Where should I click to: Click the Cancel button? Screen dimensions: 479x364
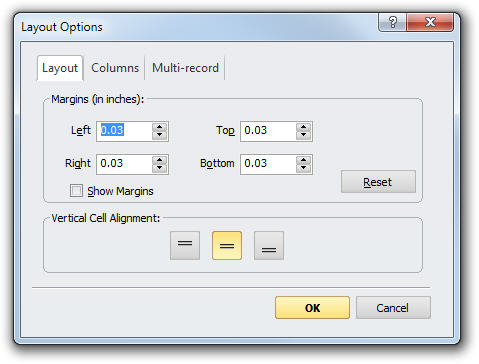[x=393, y=308]
